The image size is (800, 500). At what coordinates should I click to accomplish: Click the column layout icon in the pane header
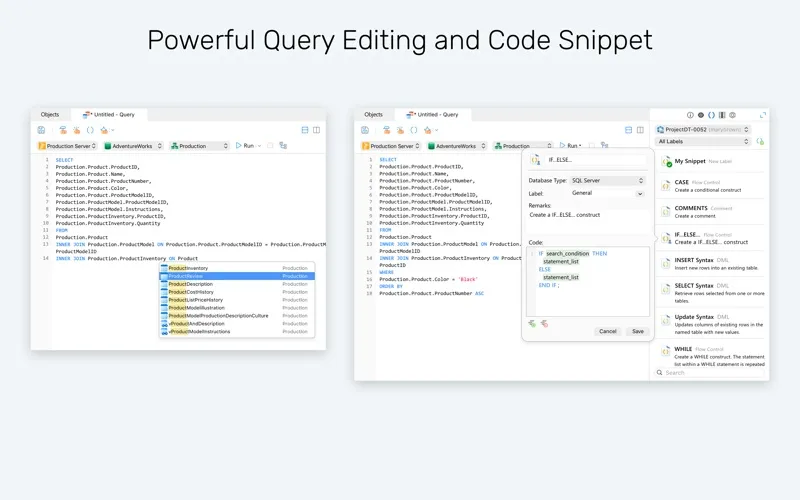[x=722, y=115]
